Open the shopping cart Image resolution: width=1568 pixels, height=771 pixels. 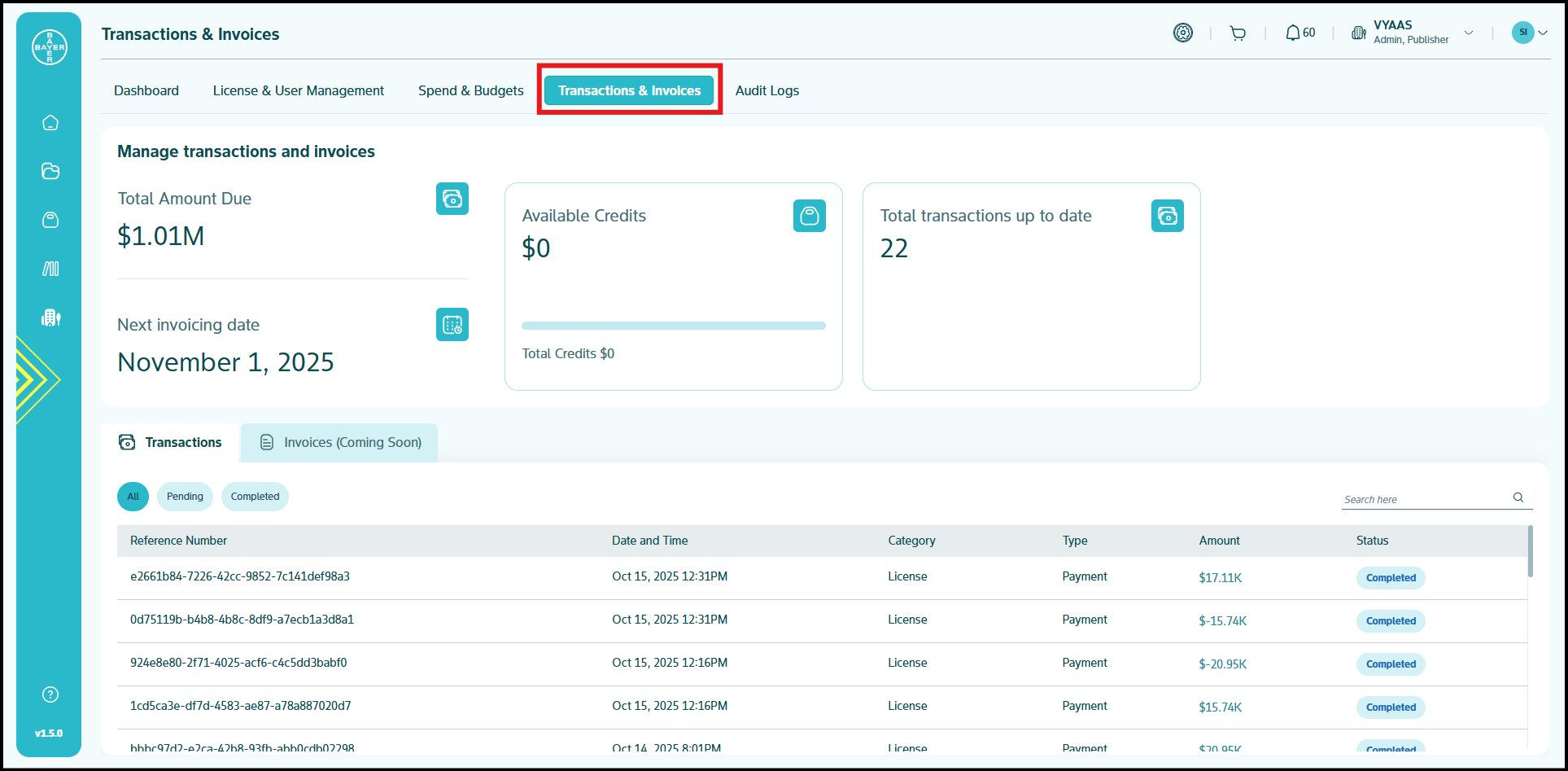(x=1238, y=33)
